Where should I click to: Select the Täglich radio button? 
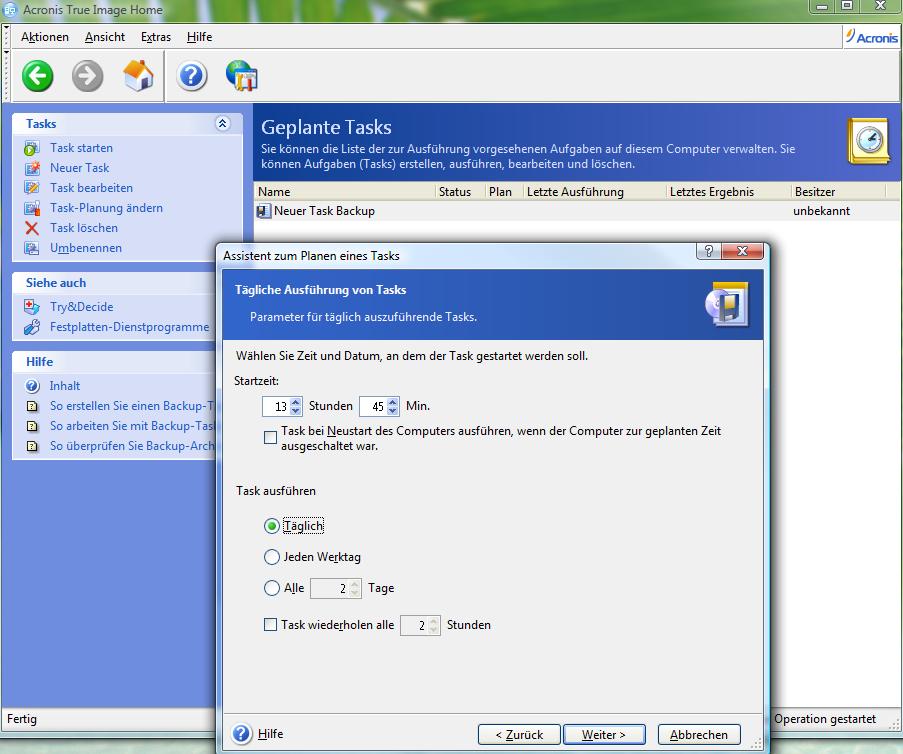(271, 526)
